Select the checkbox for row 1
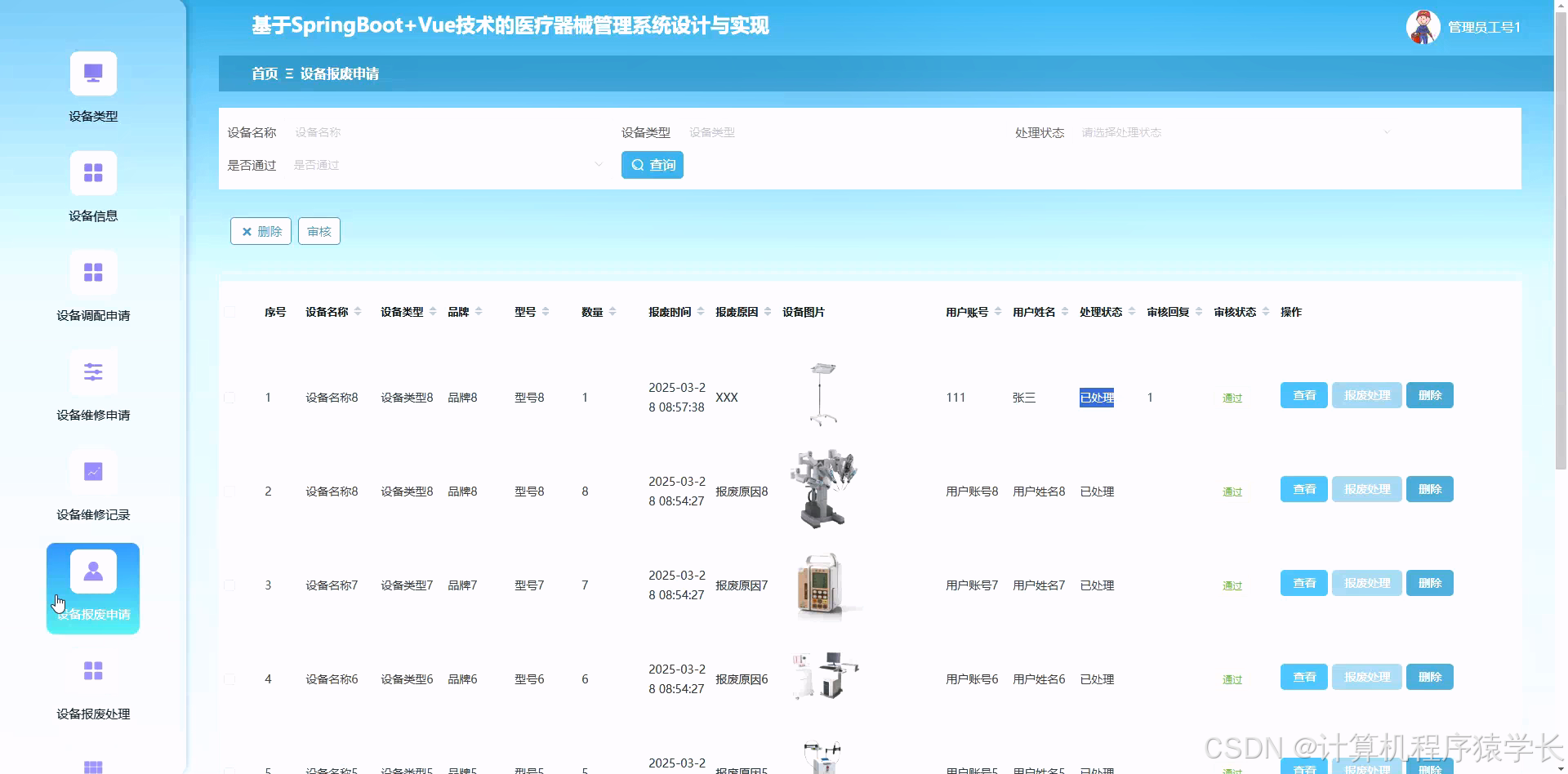The image size is (1568, 774). [x=229, y=398]
